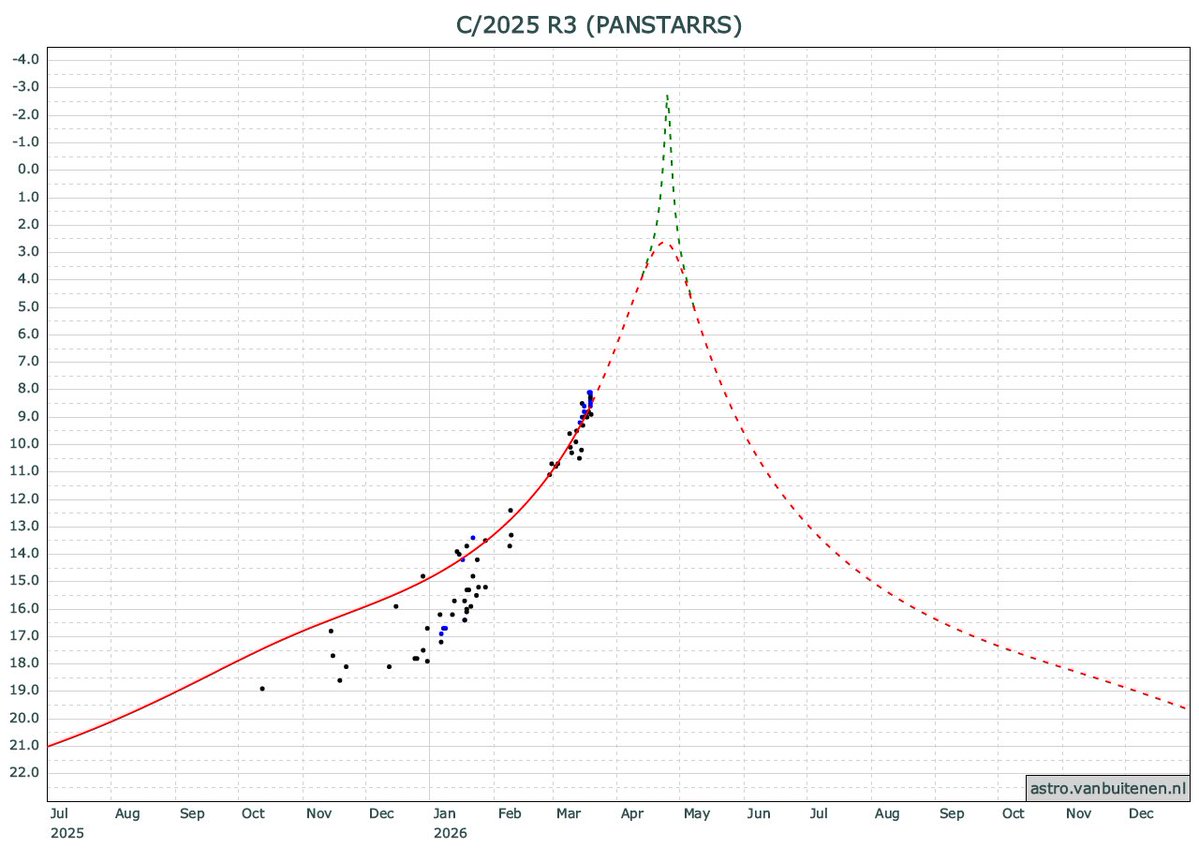Click the 2026 year label
1199x848 pixels.
pyautogui.click(x=450, y=833)
